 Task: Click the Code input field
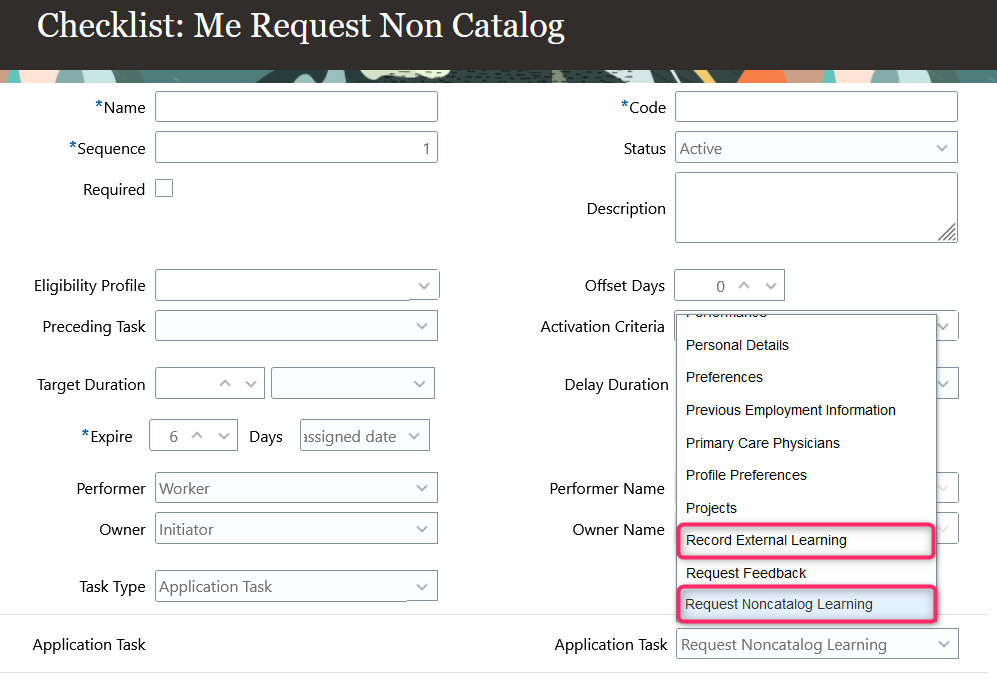[x=816, y=106]
